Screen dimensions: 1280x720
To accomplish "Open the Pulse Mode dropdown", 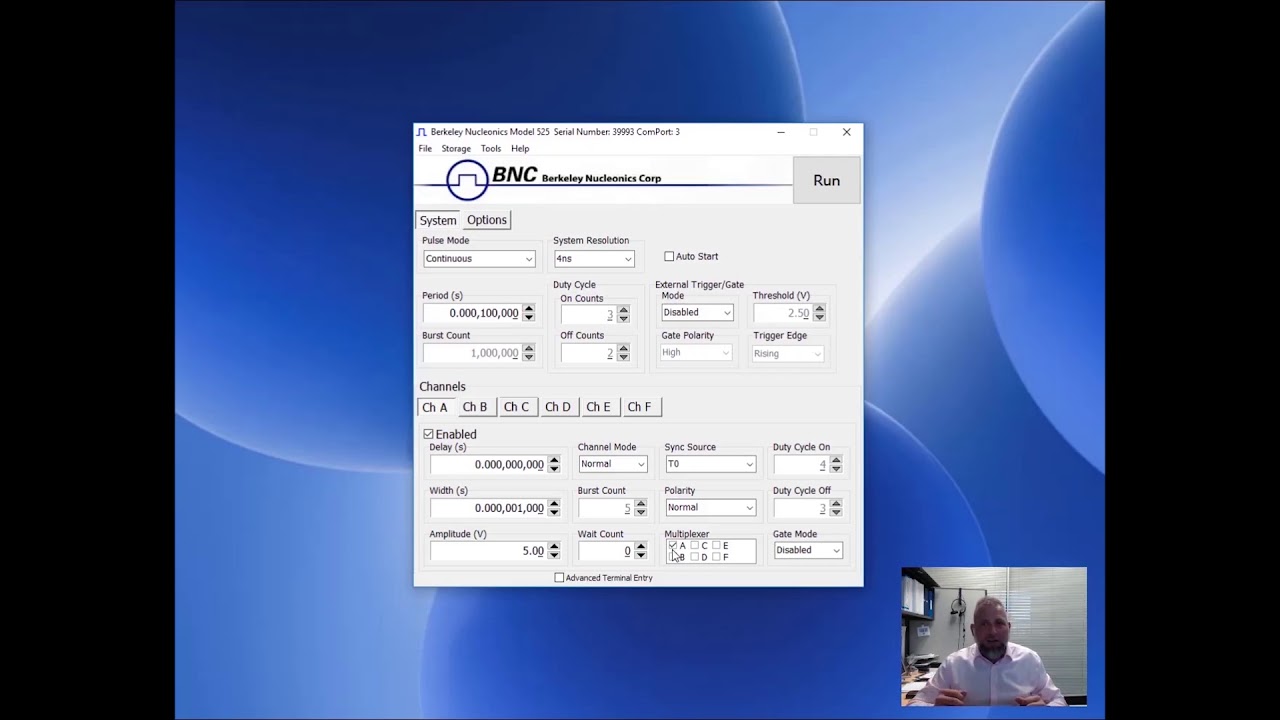I will click(x=479, y=259).
